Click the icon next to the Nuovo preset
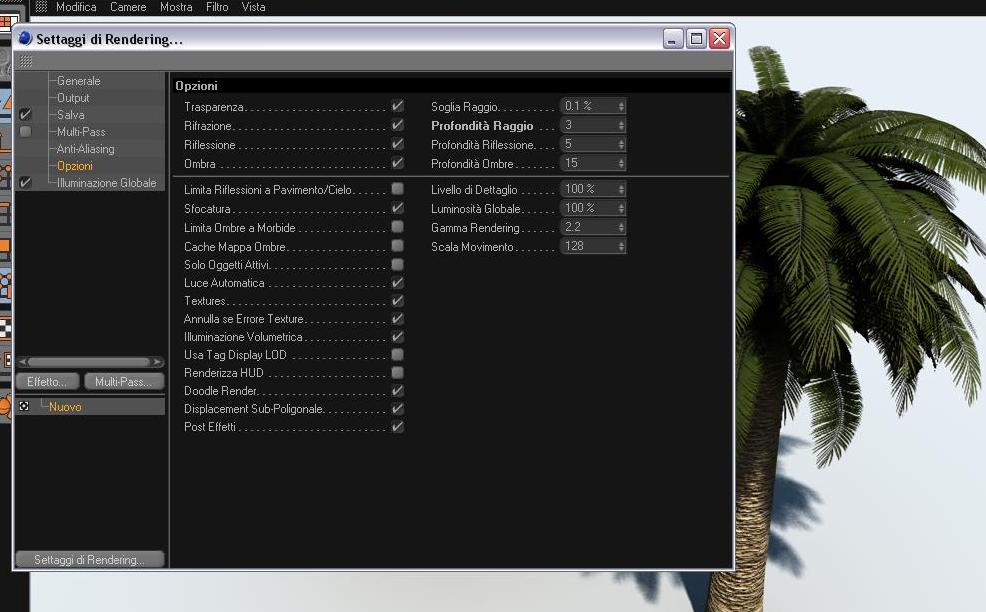Image resolution: width=986 pixels, height=612 pixels. pyautogui.click(x=24, y=406)
